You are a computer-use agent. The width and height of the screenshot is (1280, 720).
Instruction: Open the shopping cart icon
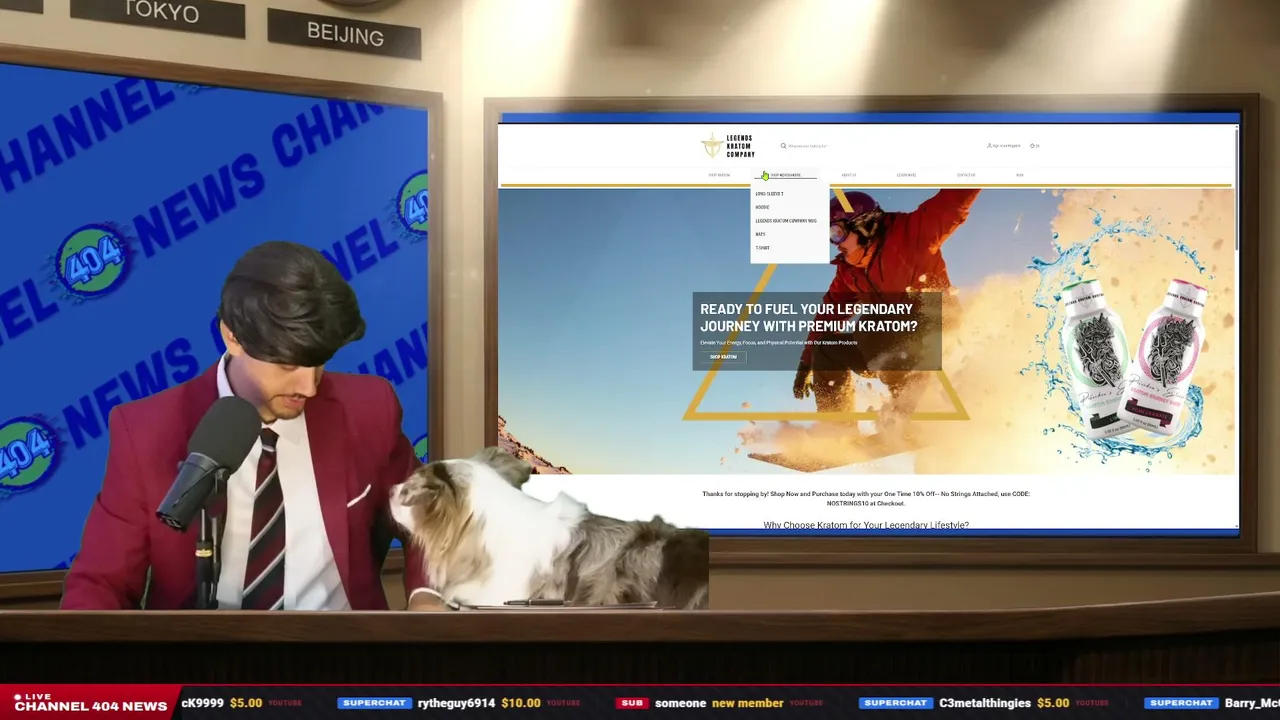[x=1034, y=146]
